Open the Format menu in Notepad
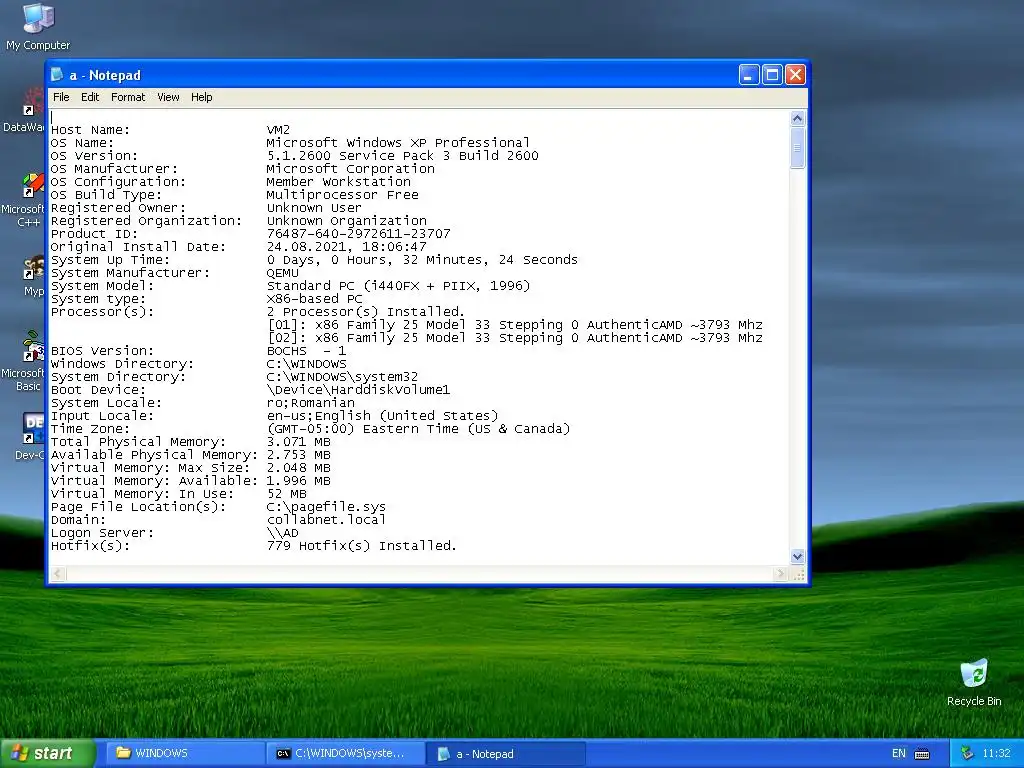1024x768 pixels. tap(128, 97)
